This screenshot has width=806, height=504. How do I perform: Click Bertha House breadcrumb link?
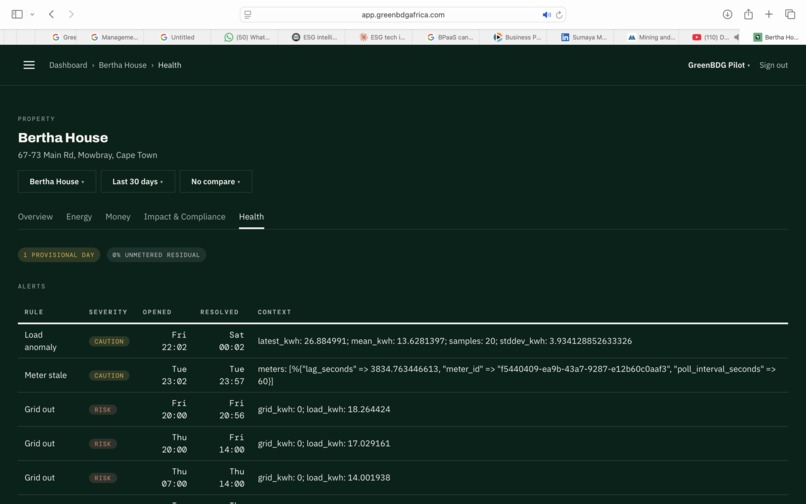(x=122, y=65)
